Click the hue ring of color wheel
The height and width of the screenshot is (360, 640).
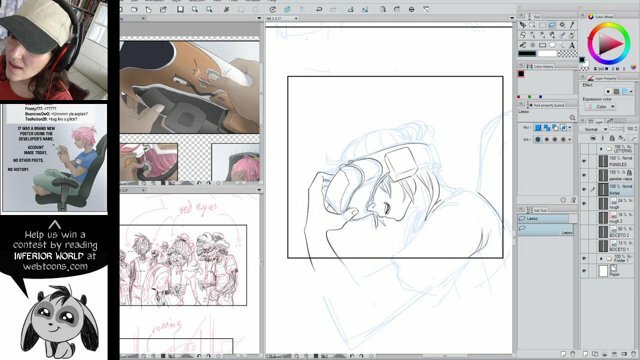click(x=609, y=25)
